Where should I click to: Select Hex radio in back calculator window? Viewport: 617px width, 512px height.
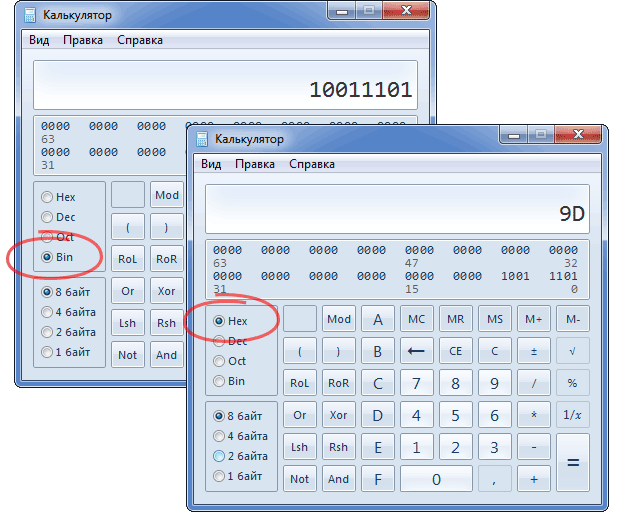click(x=58, y=197)
